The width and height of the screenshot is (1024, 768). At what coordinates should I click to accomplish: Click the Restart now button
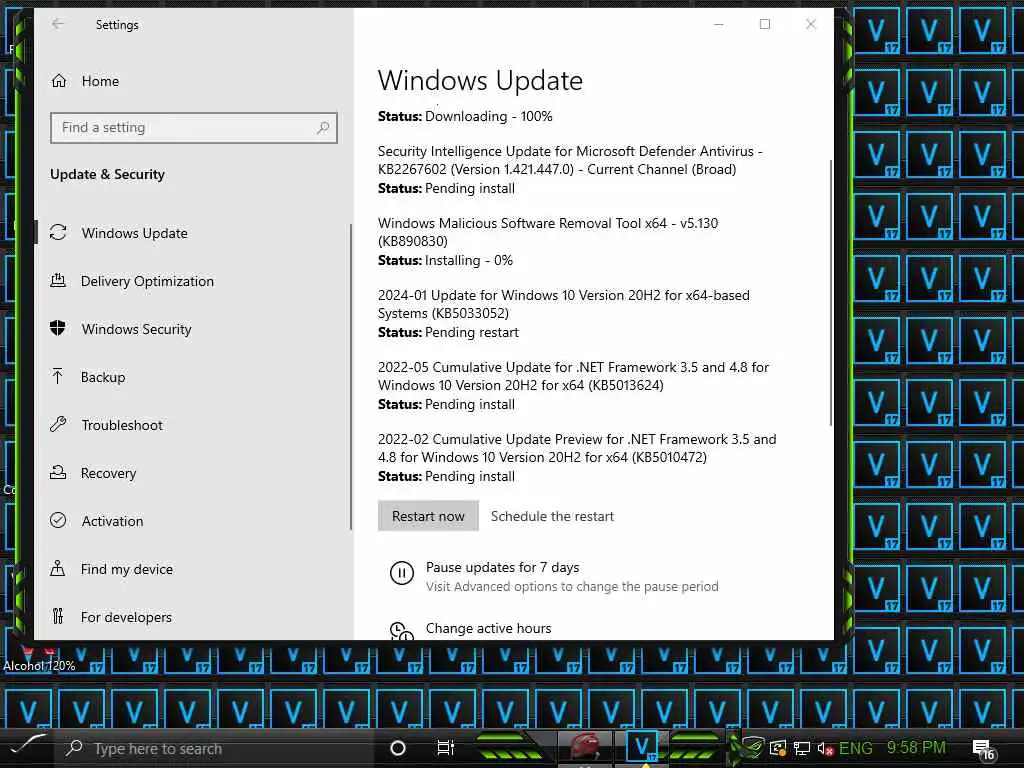pos(428,516)
